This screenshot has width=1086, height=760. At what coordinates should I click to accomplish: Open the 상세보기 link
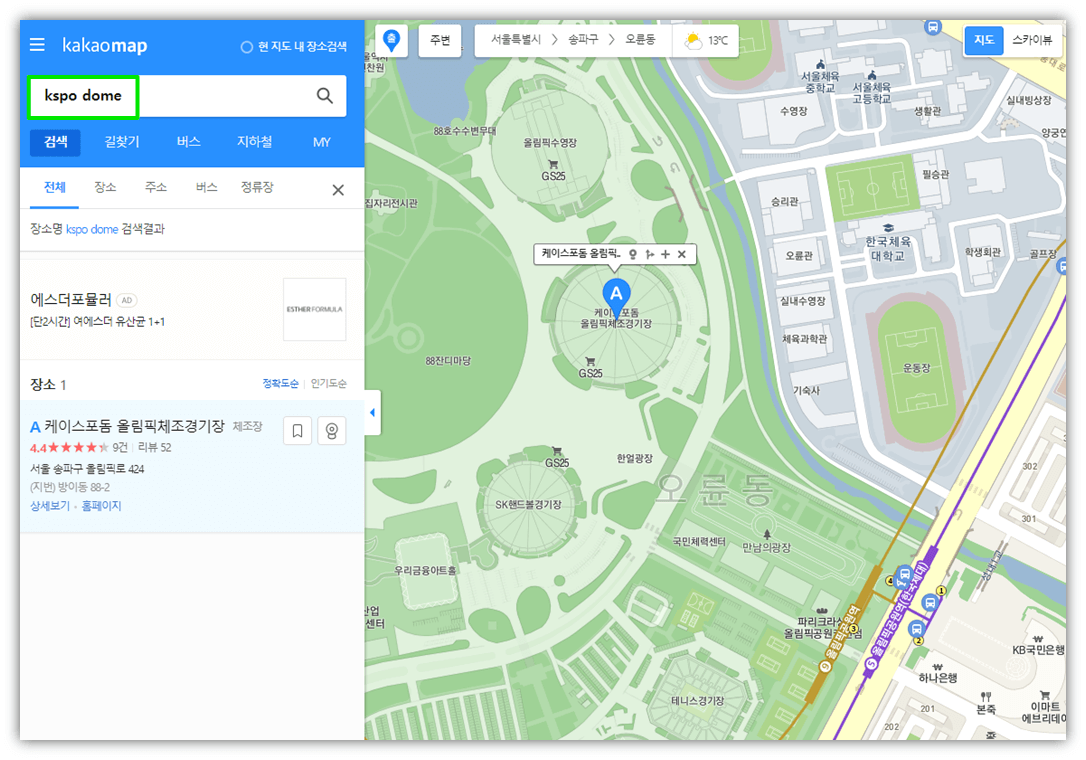[x=50, y=506]
